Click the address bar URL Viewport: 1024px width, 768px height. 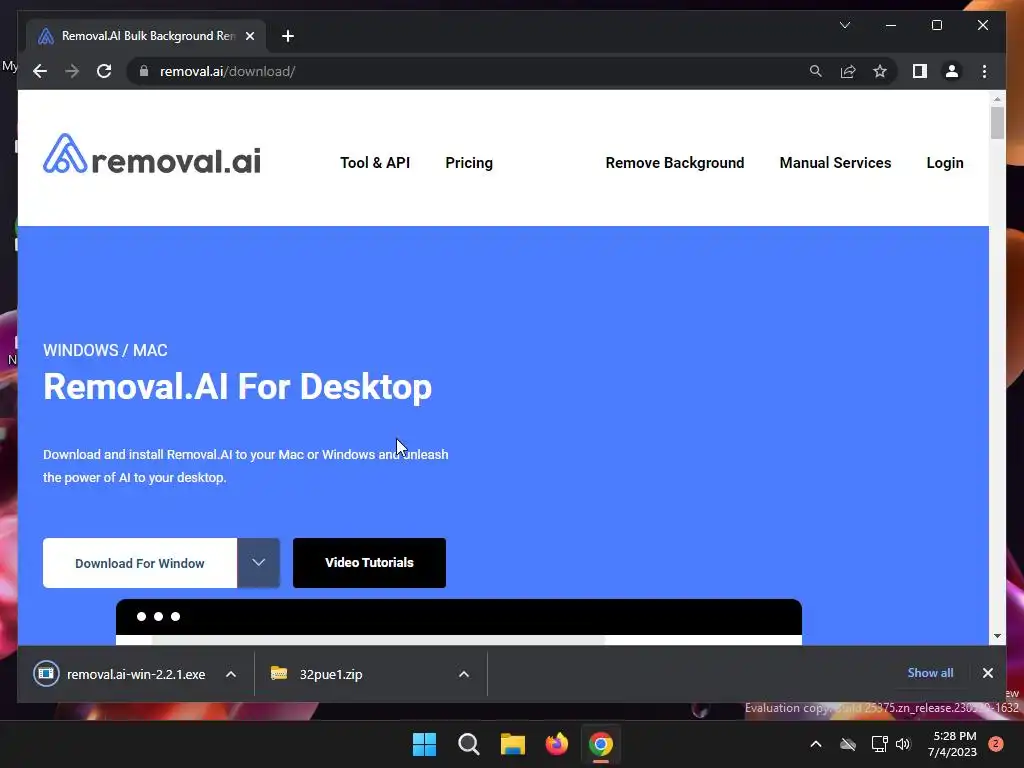(x=227, y=71)
